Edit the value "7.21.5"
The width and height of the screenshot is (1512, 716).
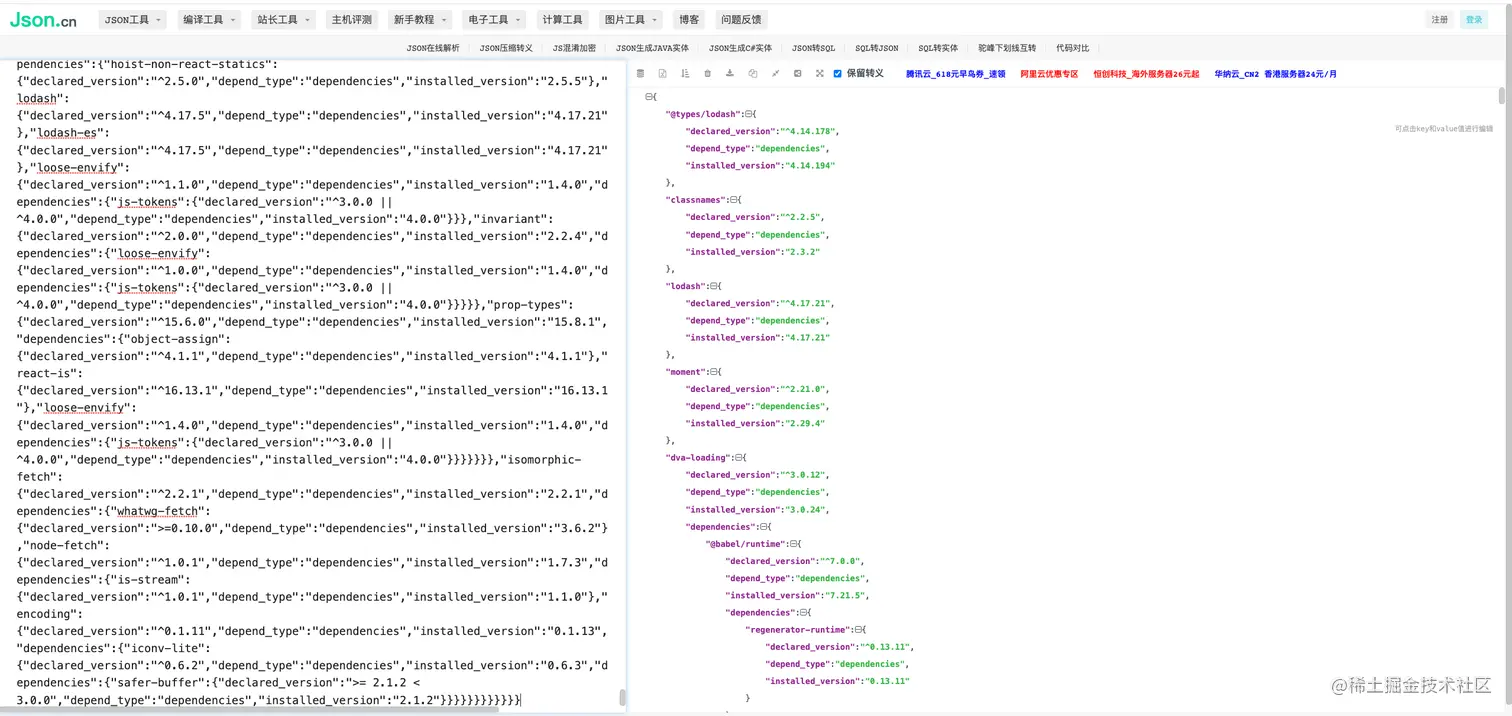point(844,596)
